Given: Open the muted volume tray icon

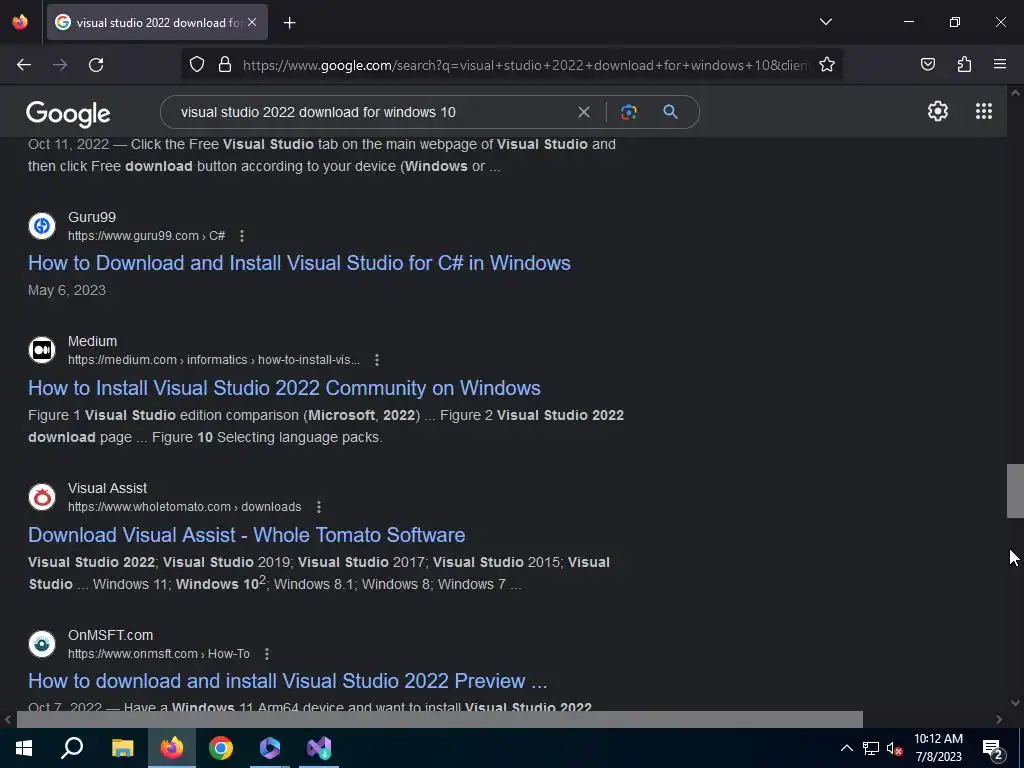Looking at the screenshot, I should 895,748.
